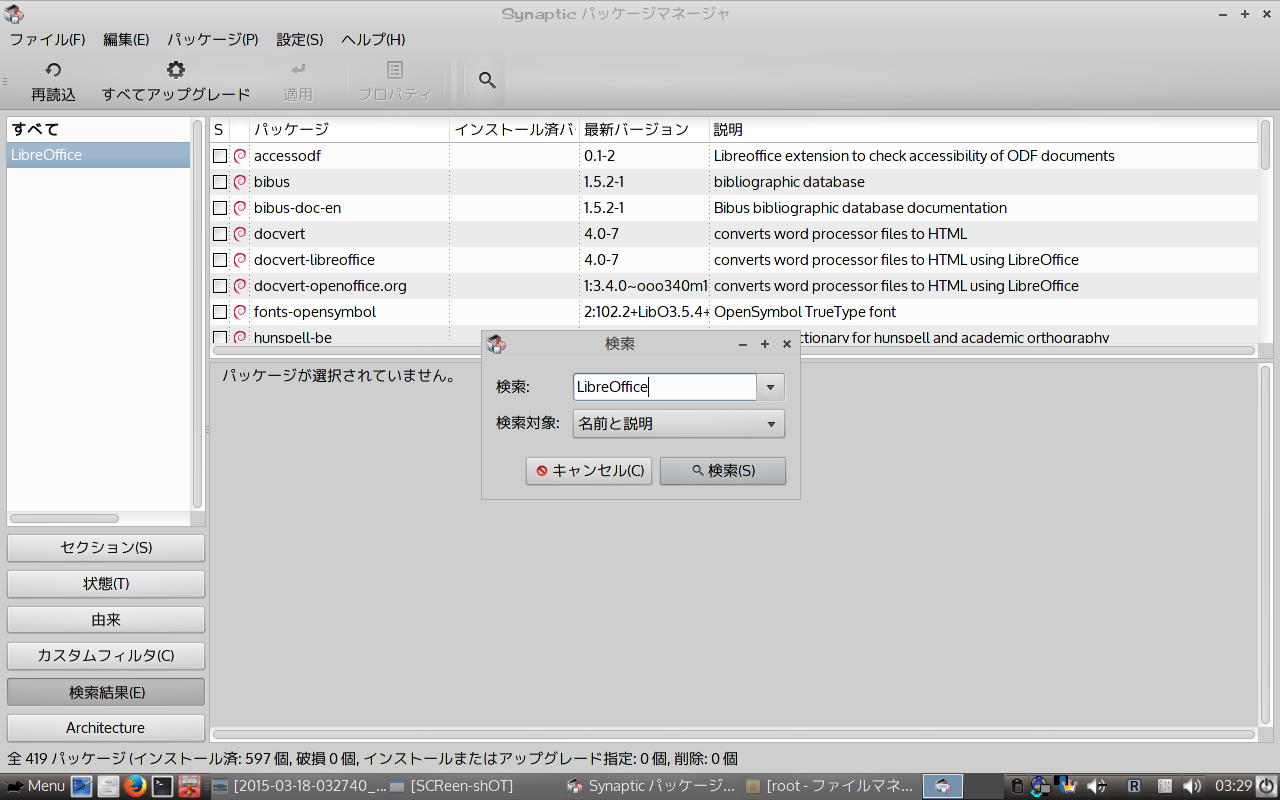Click the カスタムフィルタ(C) button
The image size is (1280, 800).
[106, 656]
